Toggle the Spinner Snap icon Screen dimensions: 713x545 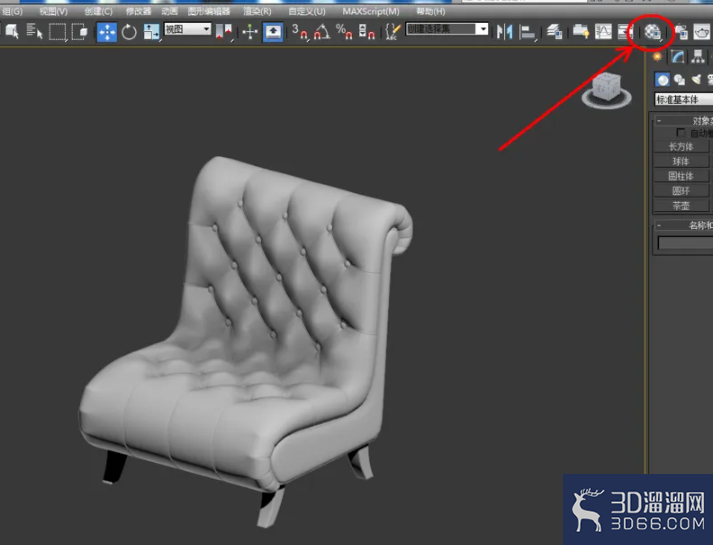367,32
